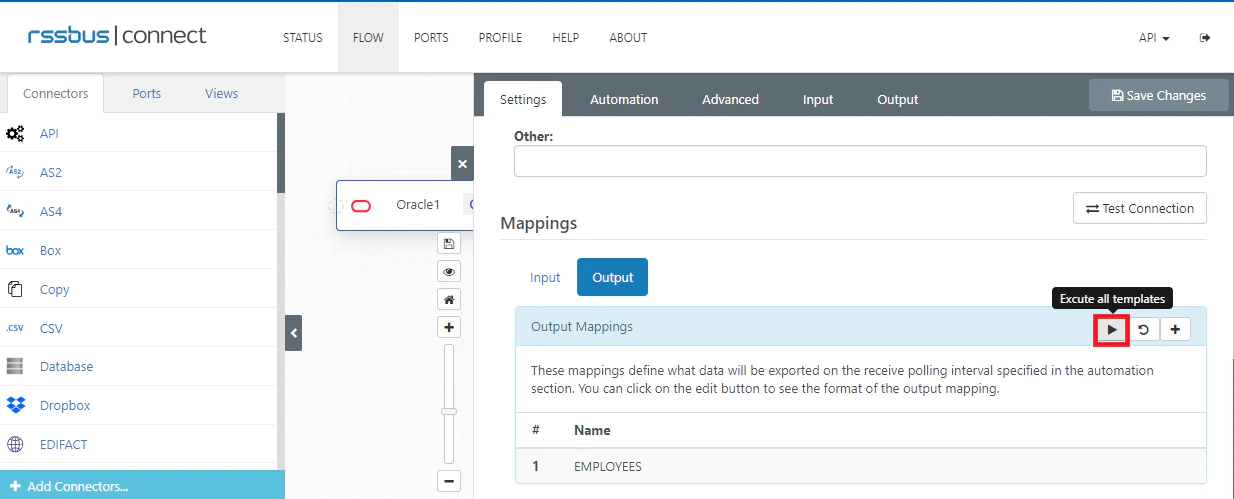Switch to Input mappings pill
Screen dimensions: 1234x499
click(x=545, y=277)
